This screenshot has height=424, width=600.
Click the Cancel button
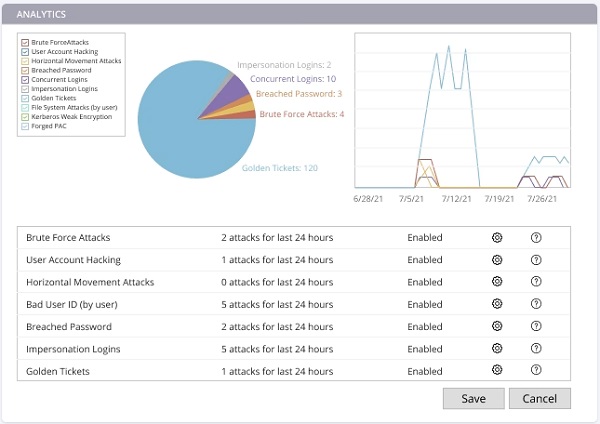[539, 398]
